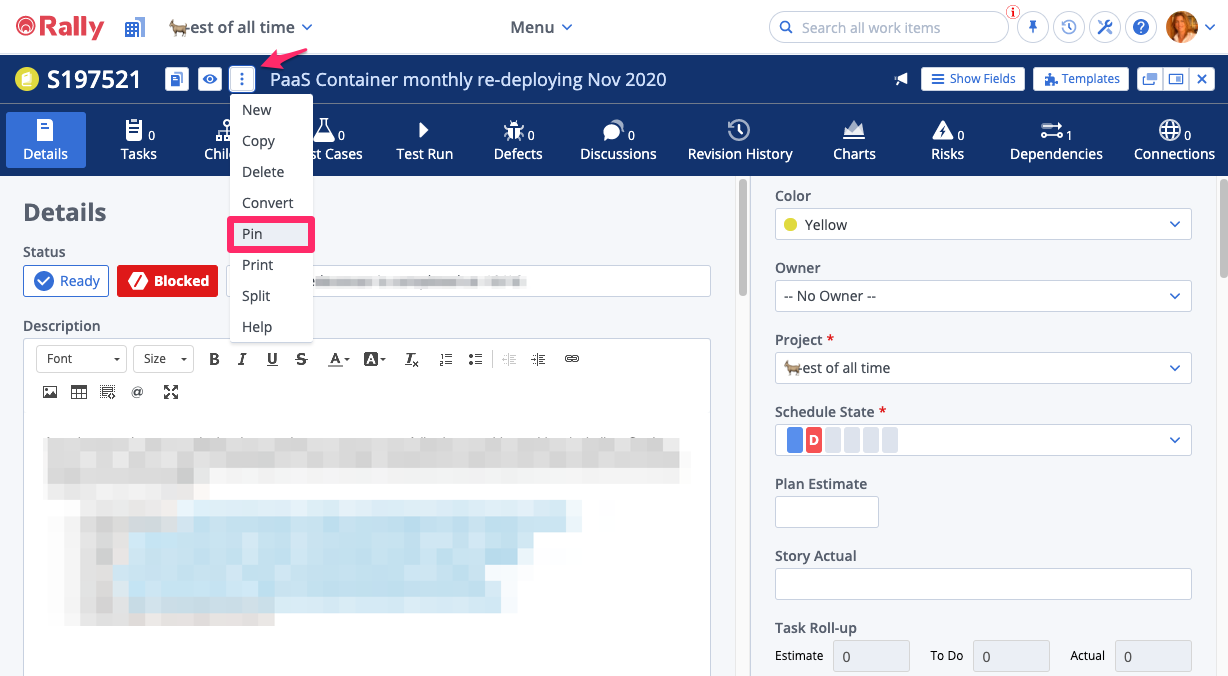
Task: Click the watch eye icon in story header
Action: 209,78
